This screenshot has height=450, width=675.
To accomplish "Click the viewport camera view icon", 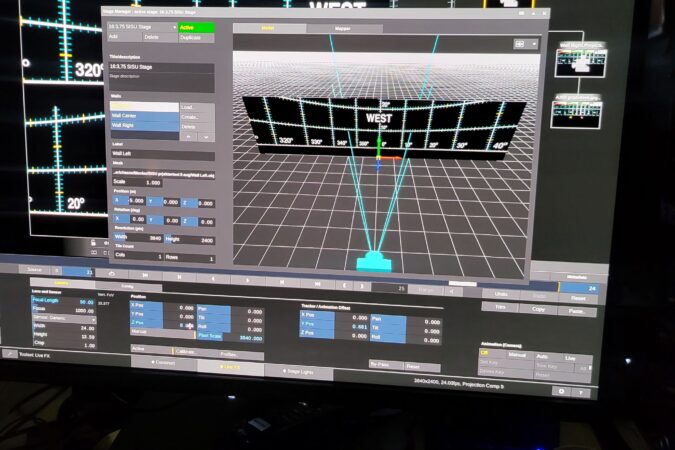I will 519,44.
